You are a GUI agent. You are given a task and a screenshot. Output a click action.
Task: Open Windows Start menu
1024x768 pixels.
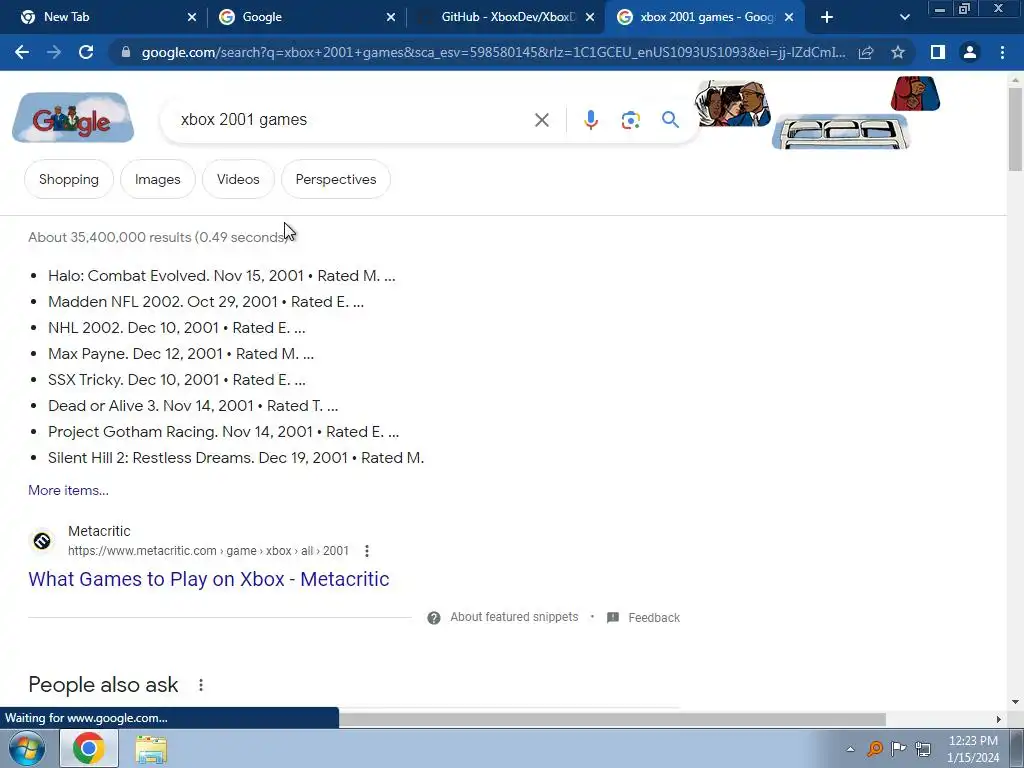point(27,748)
